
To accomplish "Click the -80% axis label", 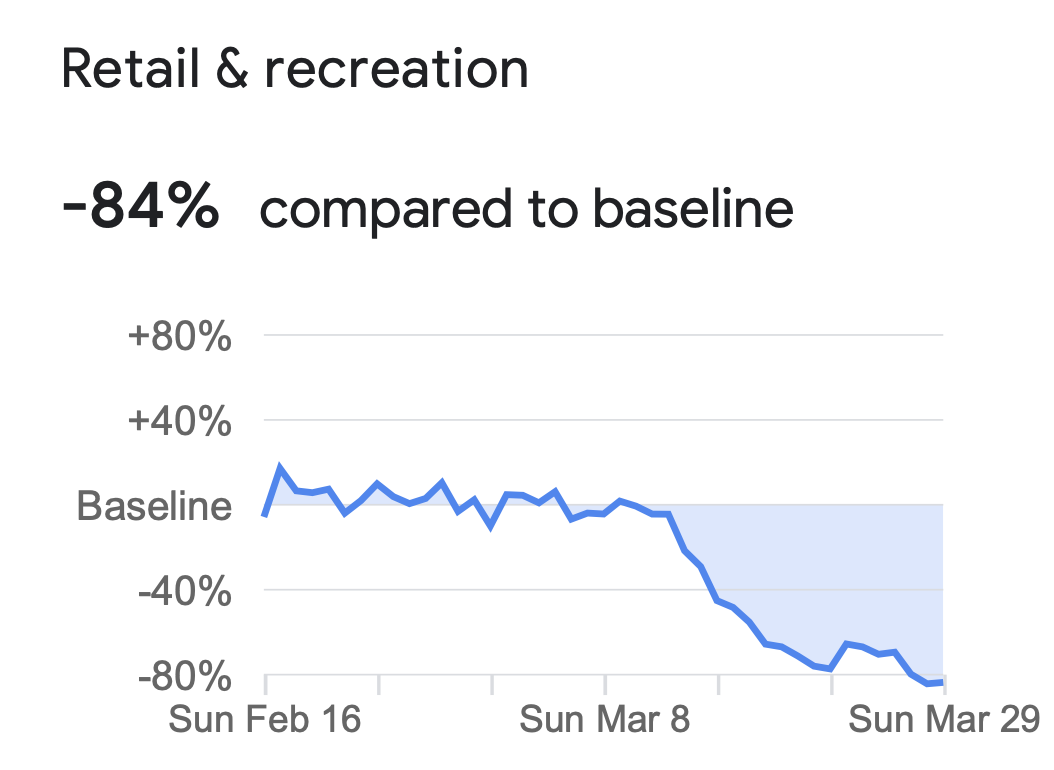I will (x=185, y=676).
